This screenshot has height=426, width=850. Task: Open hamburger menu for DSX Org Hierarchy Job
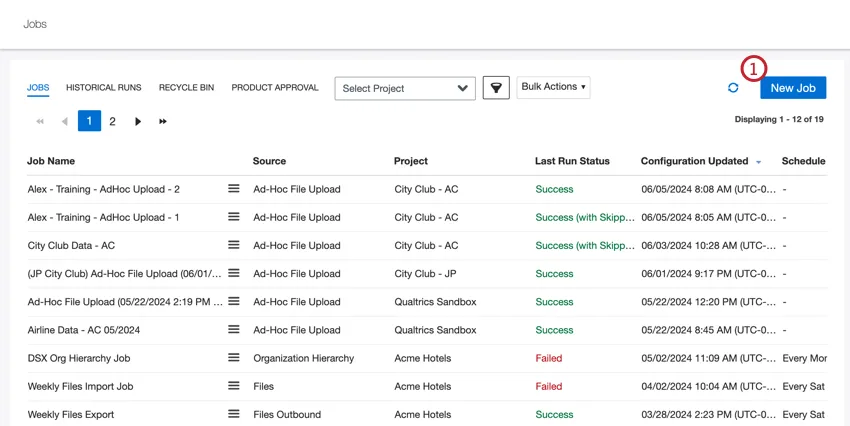tap(234, 358)
